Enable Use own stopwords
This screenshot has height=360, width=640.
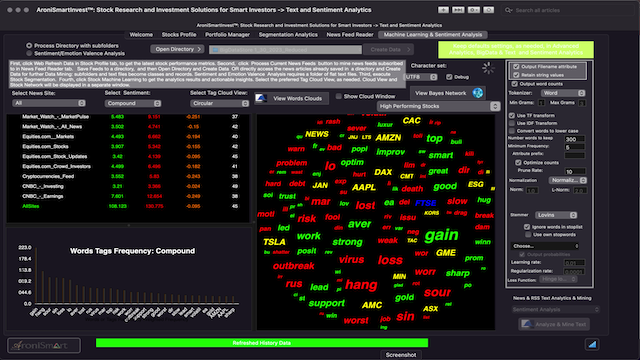(x=528, y=235)
